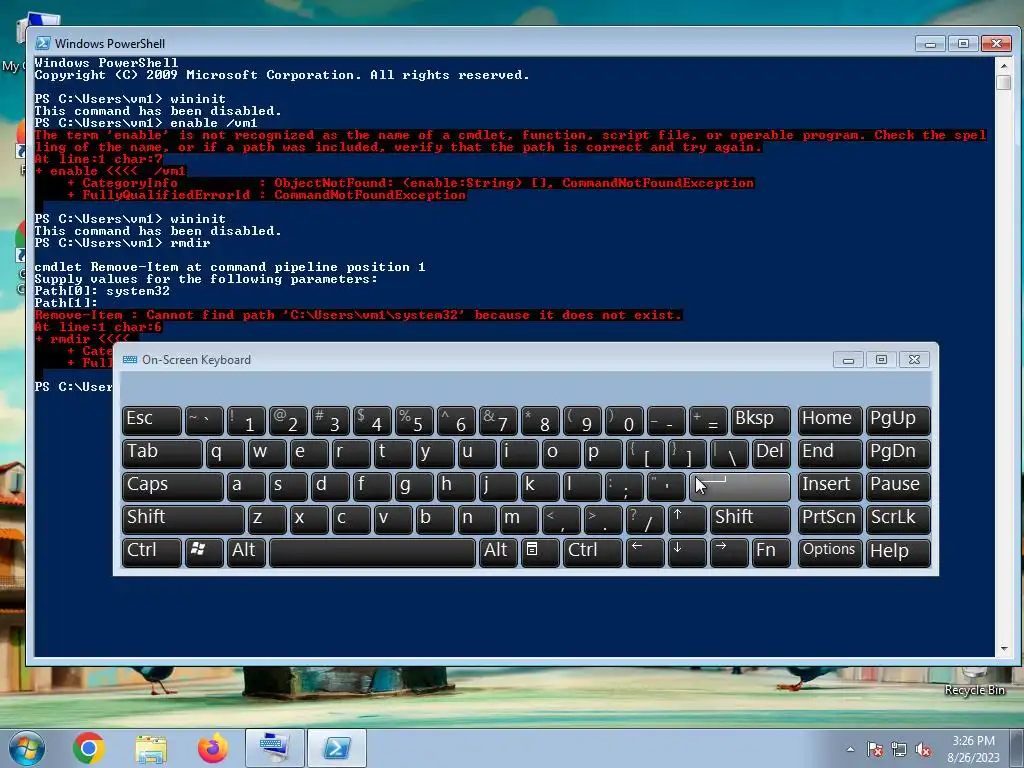Click the End key

click(829, 453)
